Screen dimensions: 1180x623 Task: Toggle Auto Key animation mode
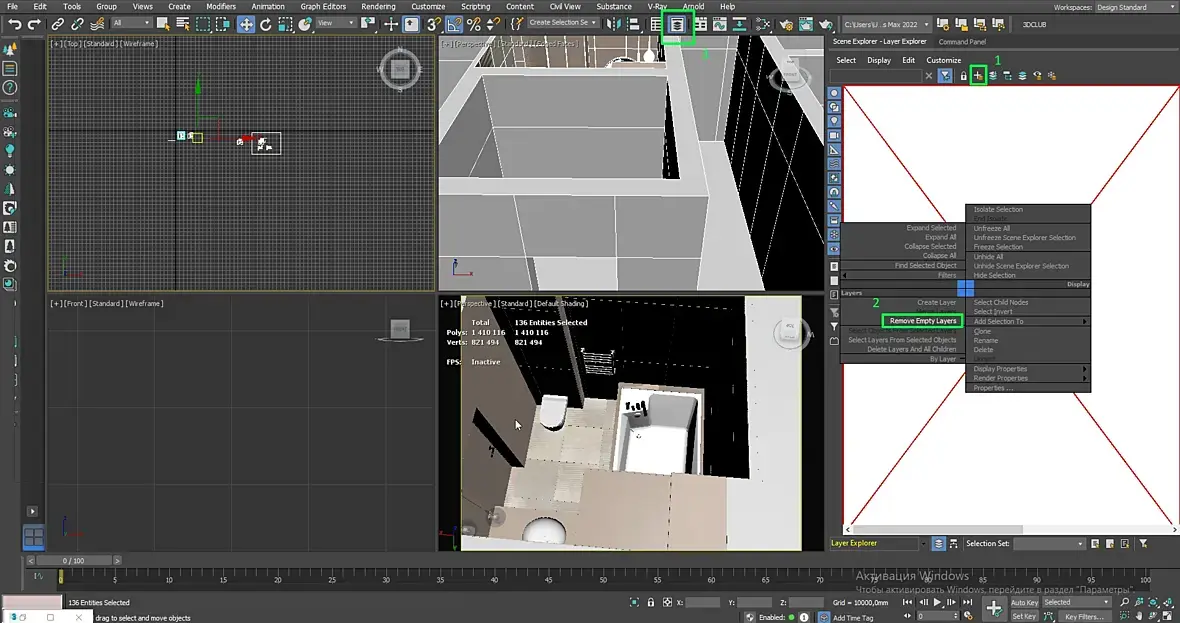pyautogui.click(x=1024, y=603)
